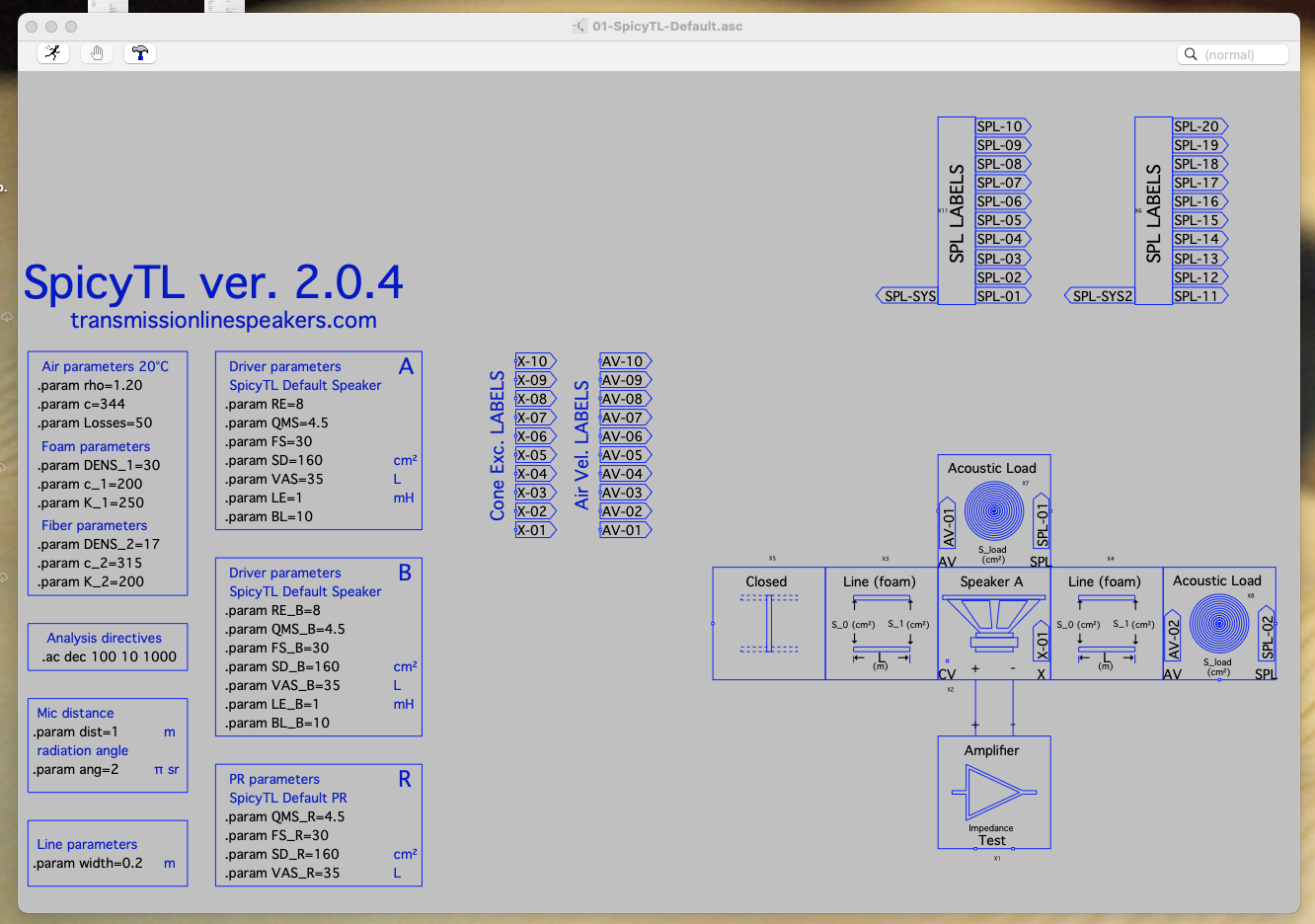Select the Amplifier triangle symbol
1315x924 pixels.
(x=994, y=792)
